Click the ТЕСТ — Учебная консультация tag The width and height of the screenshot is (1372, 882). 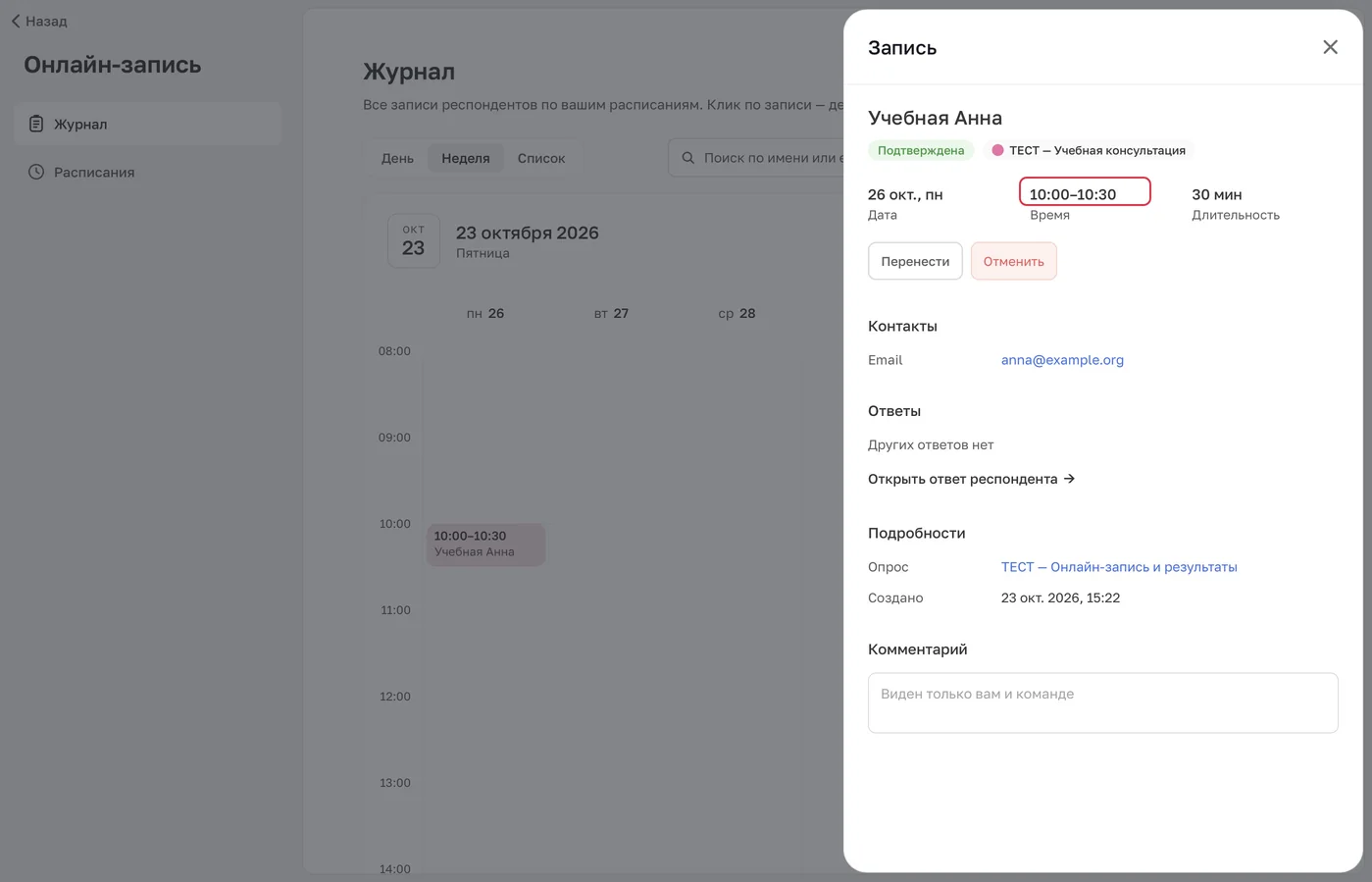coord(1089,150)
